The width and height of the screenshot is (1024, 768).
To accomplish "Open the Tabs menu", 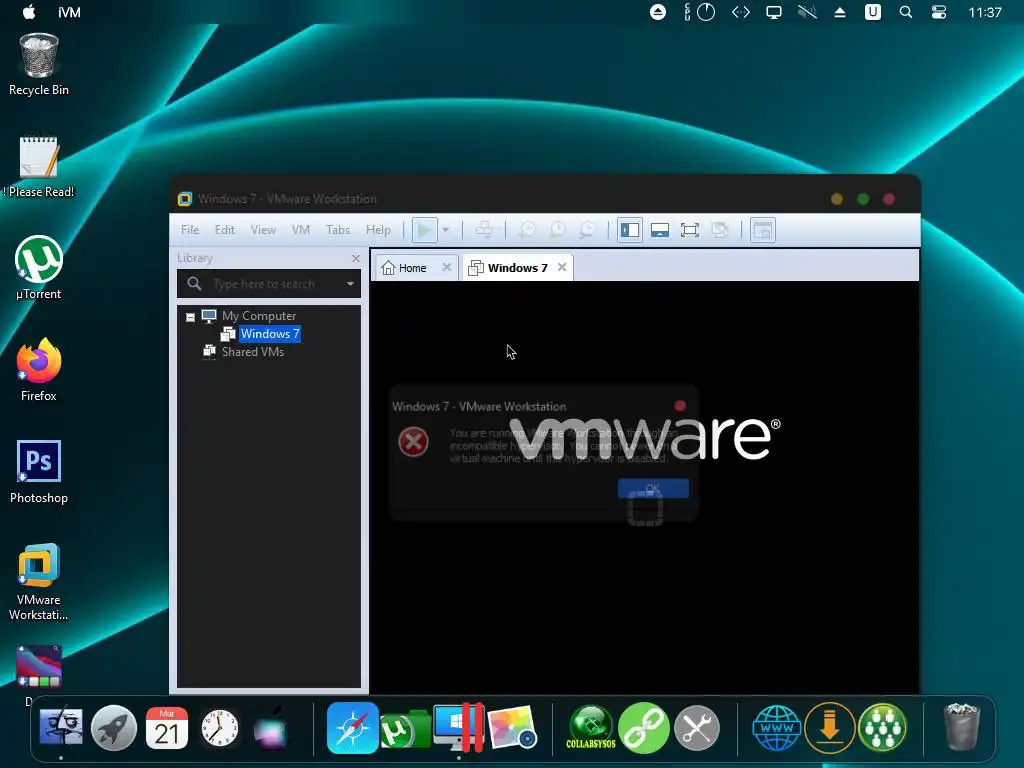I will 338,230.
